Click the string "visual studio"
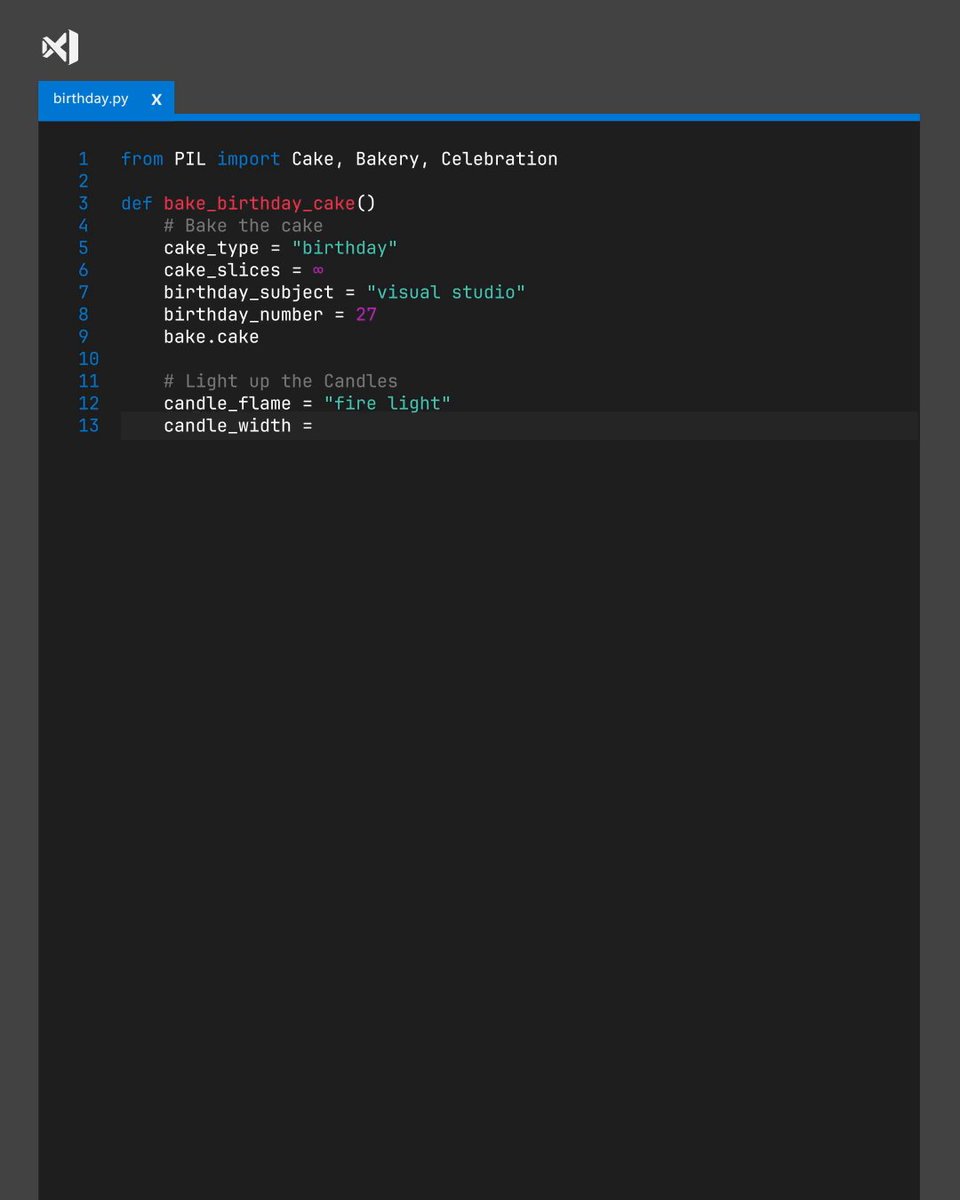 [x=446, y=292]
